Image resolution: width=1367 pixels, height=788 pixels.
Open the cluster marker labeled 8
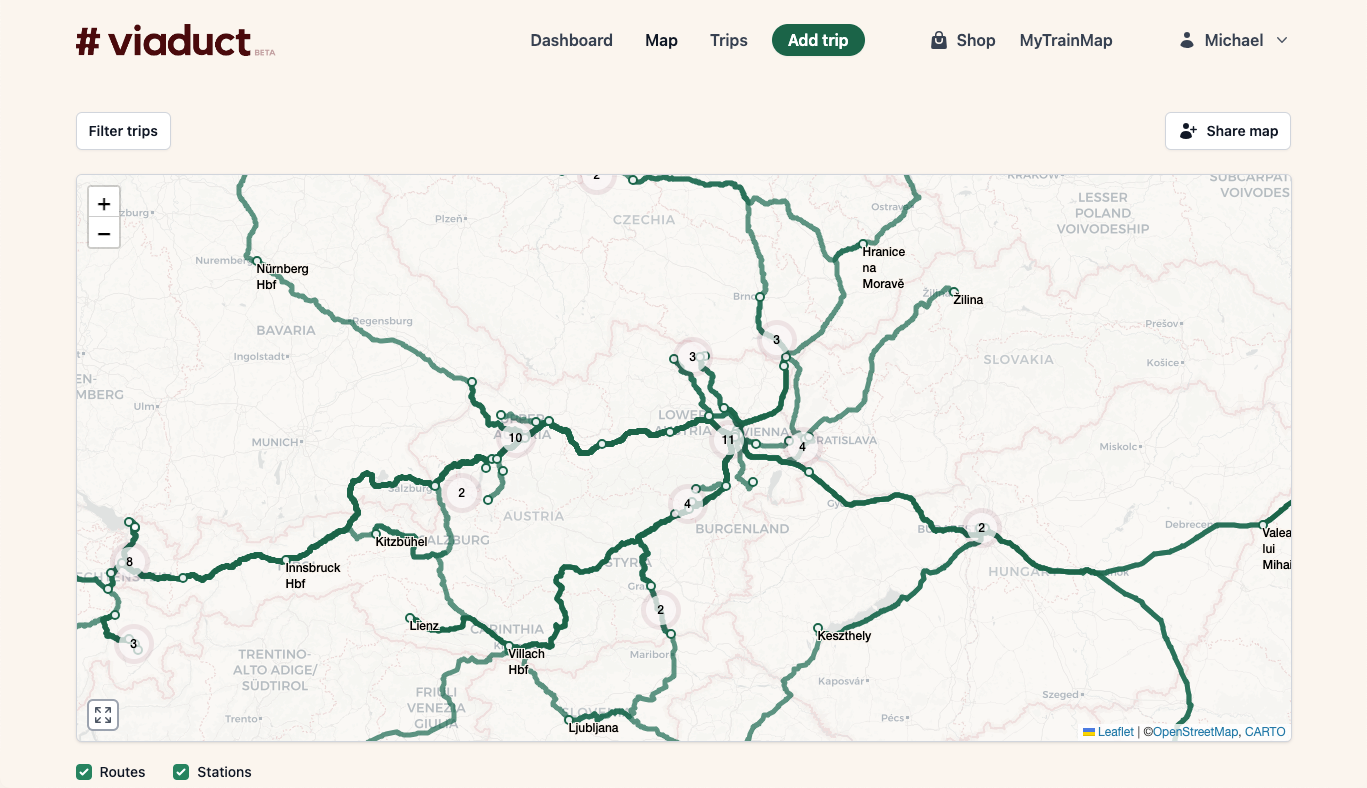coord(129,562)
